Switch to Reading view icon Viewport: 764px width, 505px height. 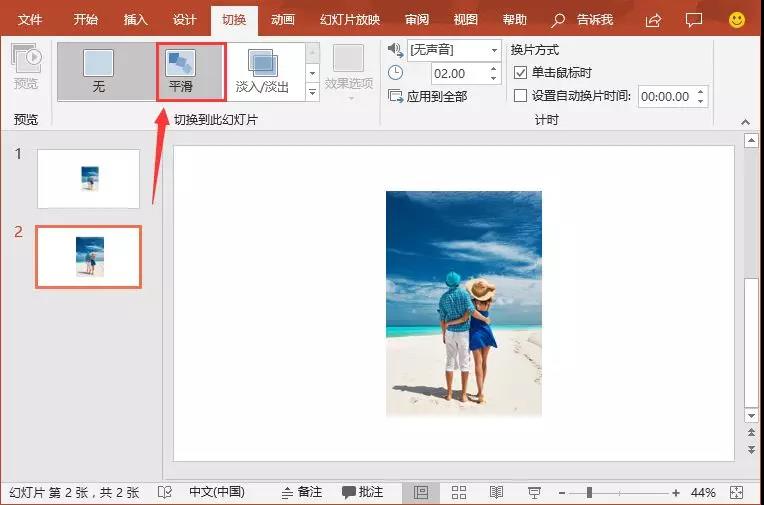pos(496,492)
